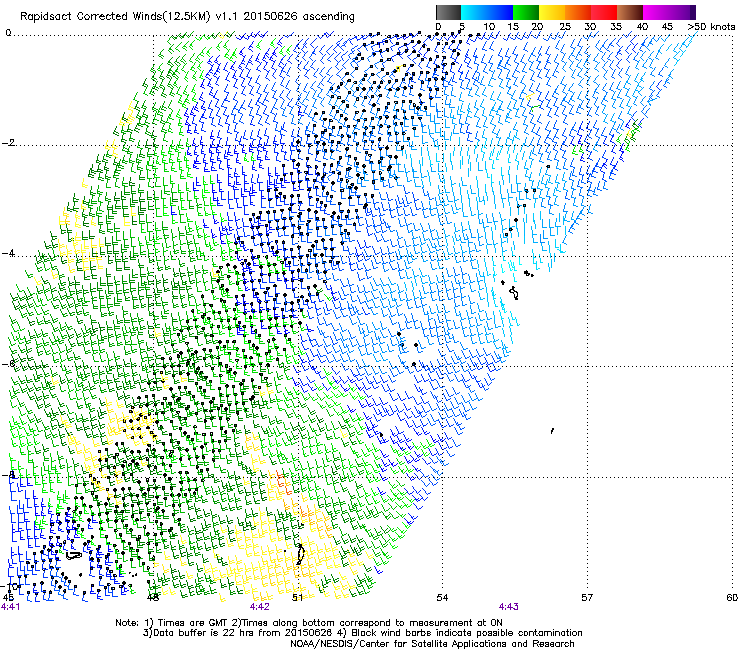Click the latitude label '-6'
This screenshot has width=740, height=650.
point(8,363)
